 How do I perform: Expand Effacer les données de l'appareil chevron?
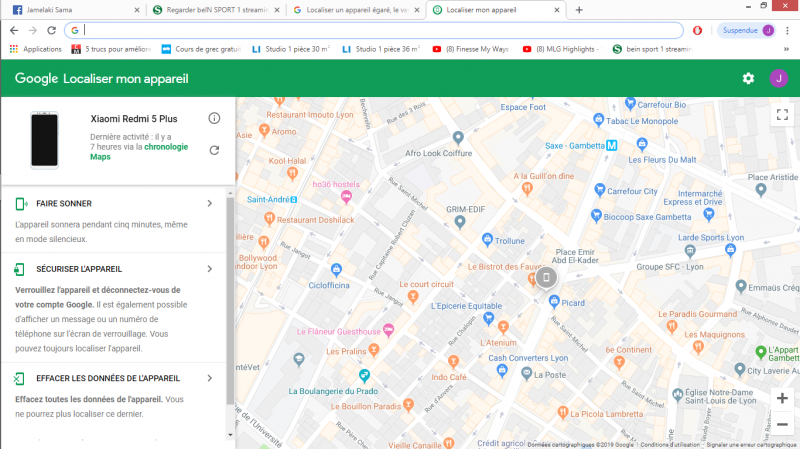click(210, 378)
